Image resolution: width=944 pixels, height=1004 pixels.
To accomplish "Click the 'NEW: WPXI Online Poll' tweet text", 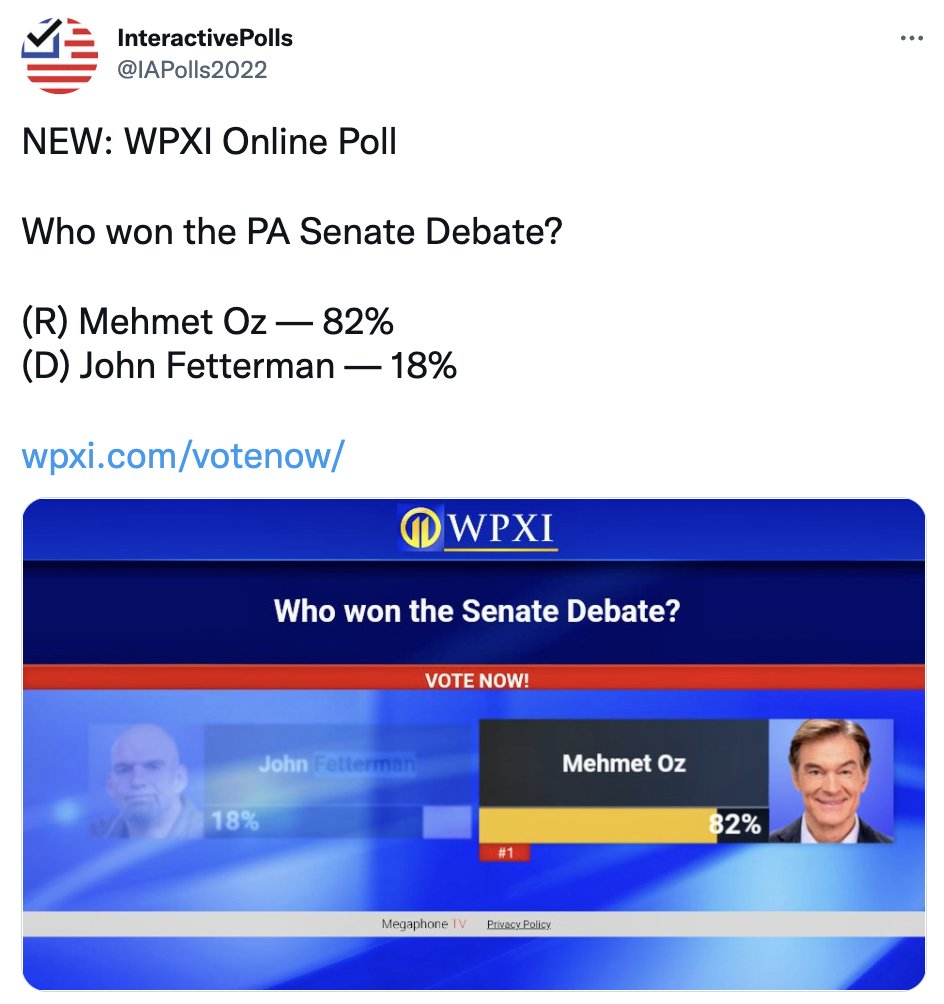I will [x=209, y=141].
